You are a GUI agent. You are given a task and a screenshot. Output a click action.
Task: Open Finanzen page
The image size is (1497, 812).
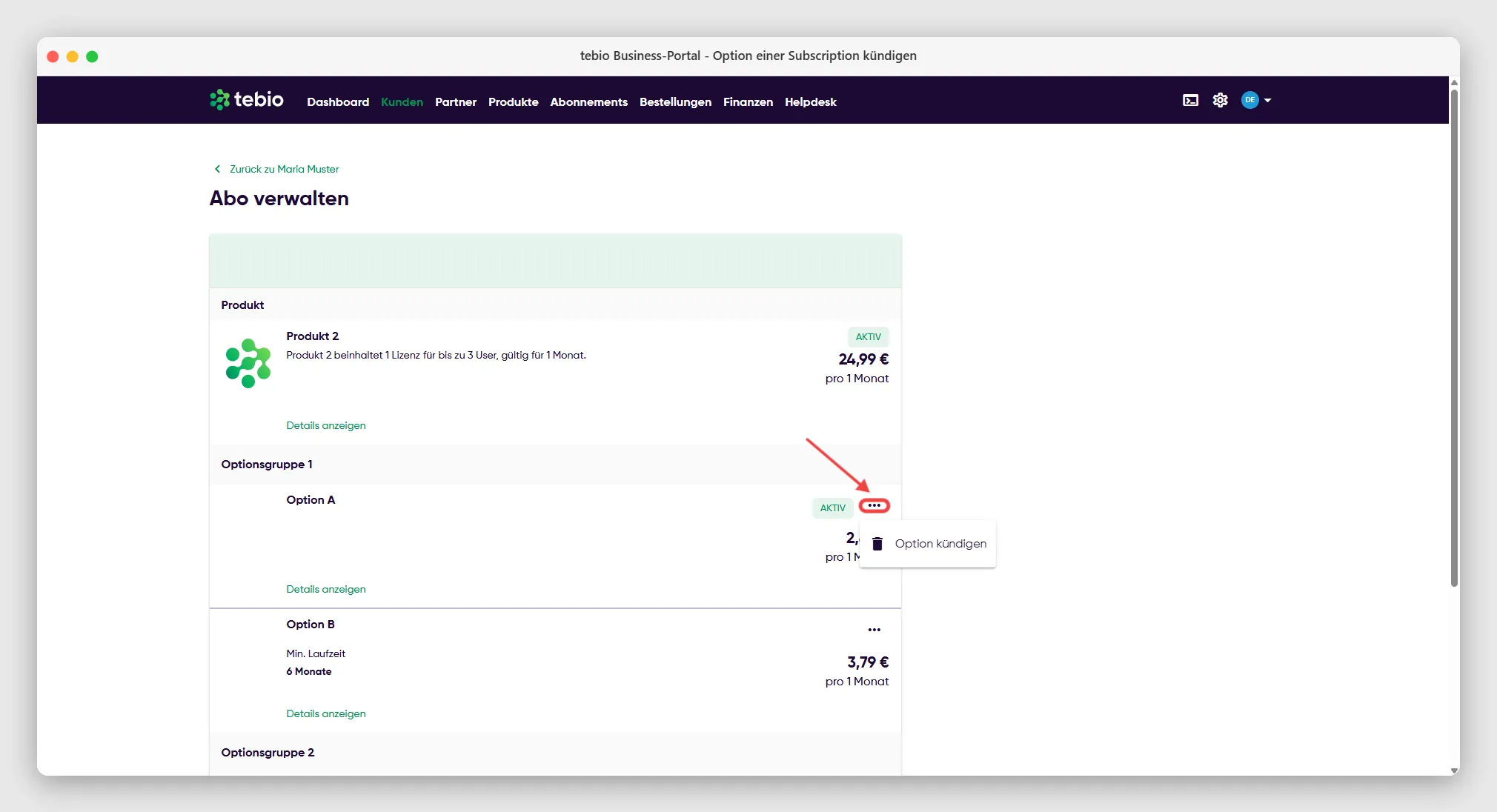(748, 101)
